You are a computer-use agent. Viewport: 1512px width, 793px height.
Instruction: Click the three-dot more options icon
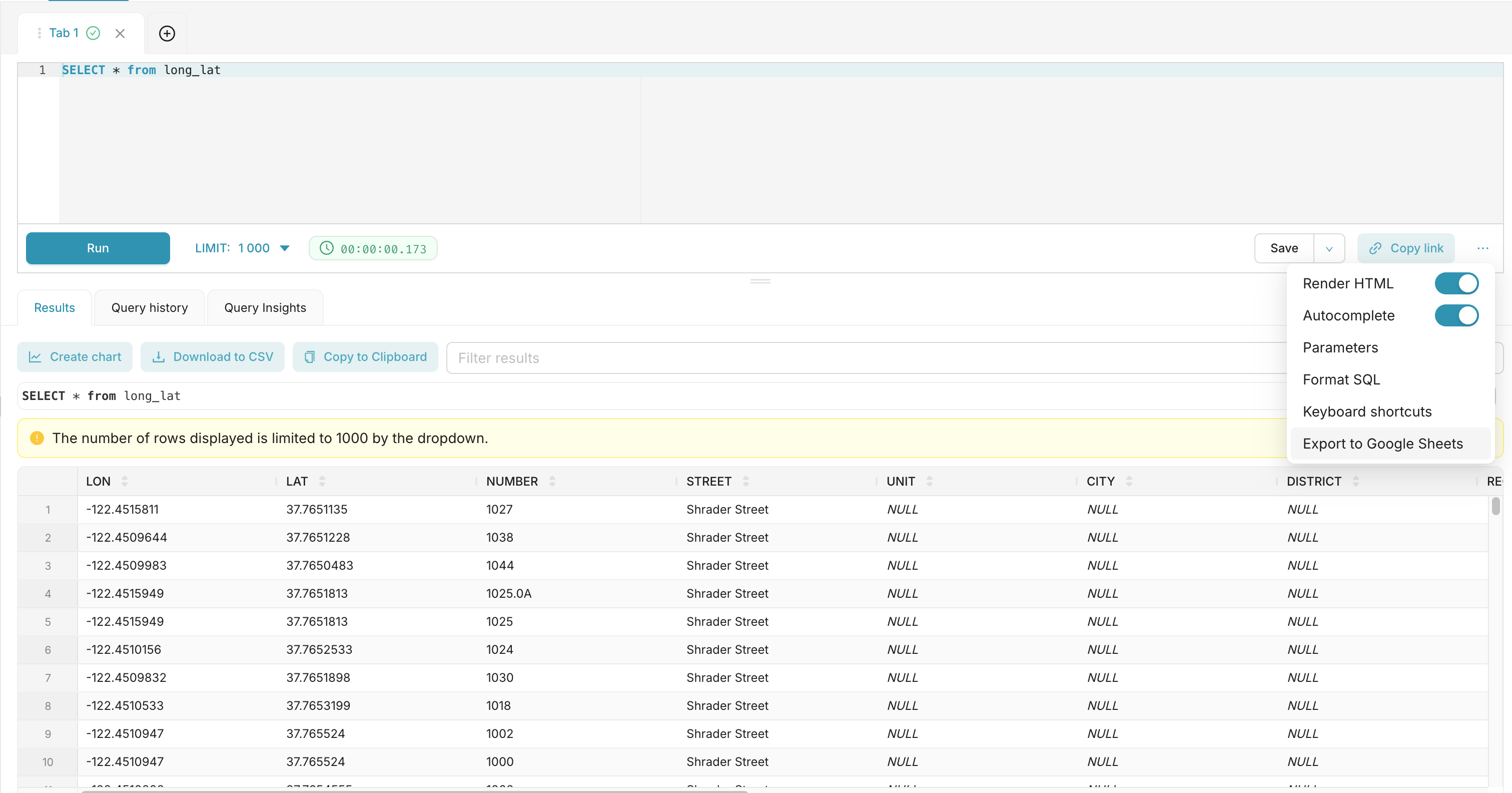click(1483, 248)
